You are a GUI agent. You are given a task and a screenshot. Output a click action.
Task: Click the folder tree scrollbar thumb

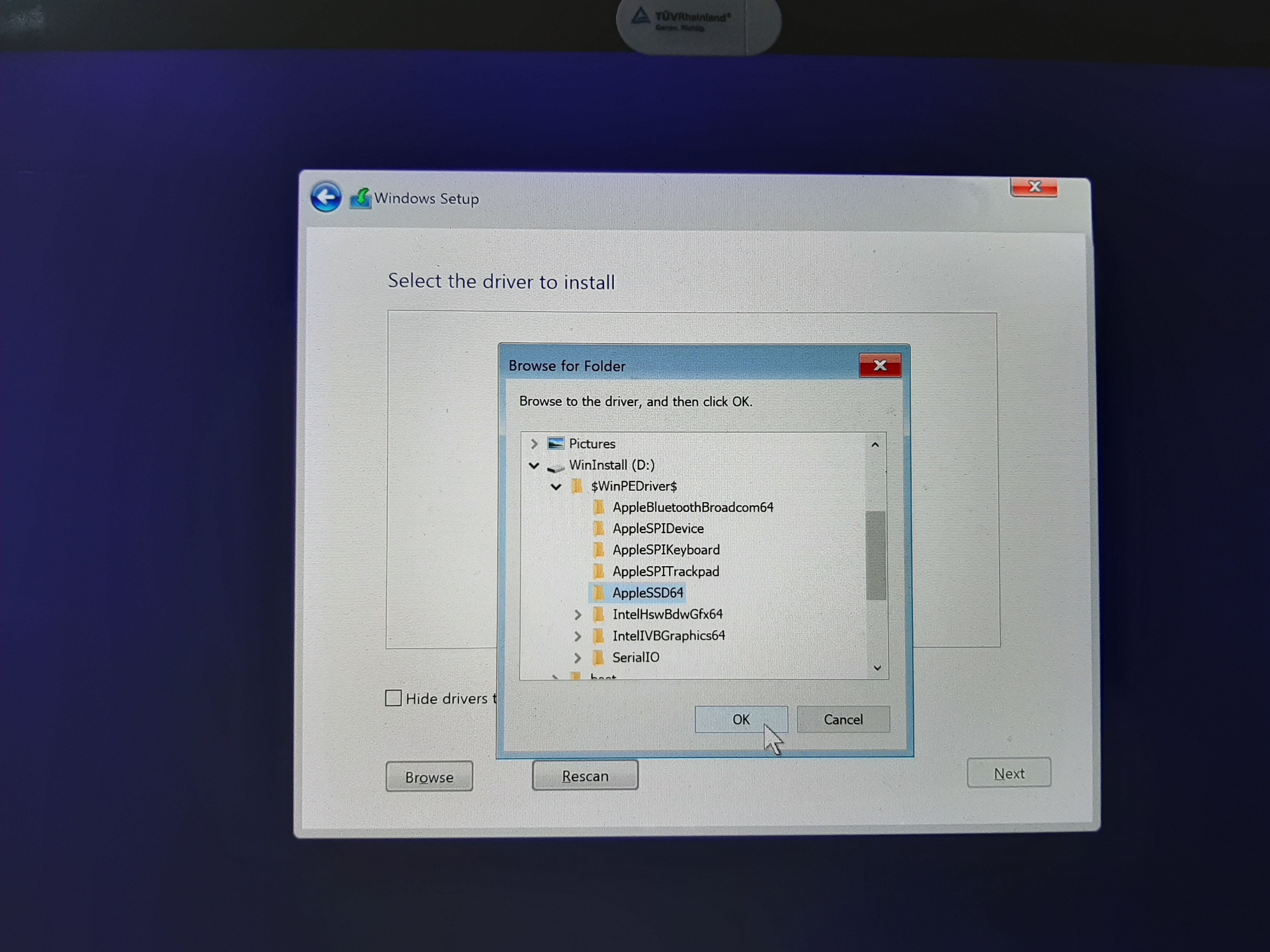coord(876,555)
